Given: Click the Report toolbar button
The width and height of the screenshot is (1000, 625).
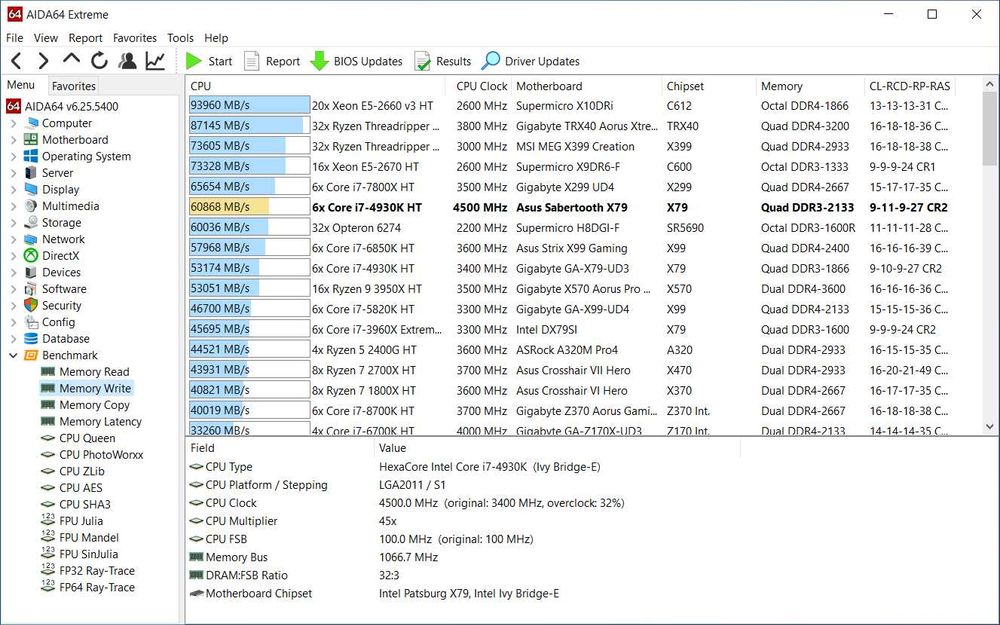Looking at the screenshot, I should (272, 61).
